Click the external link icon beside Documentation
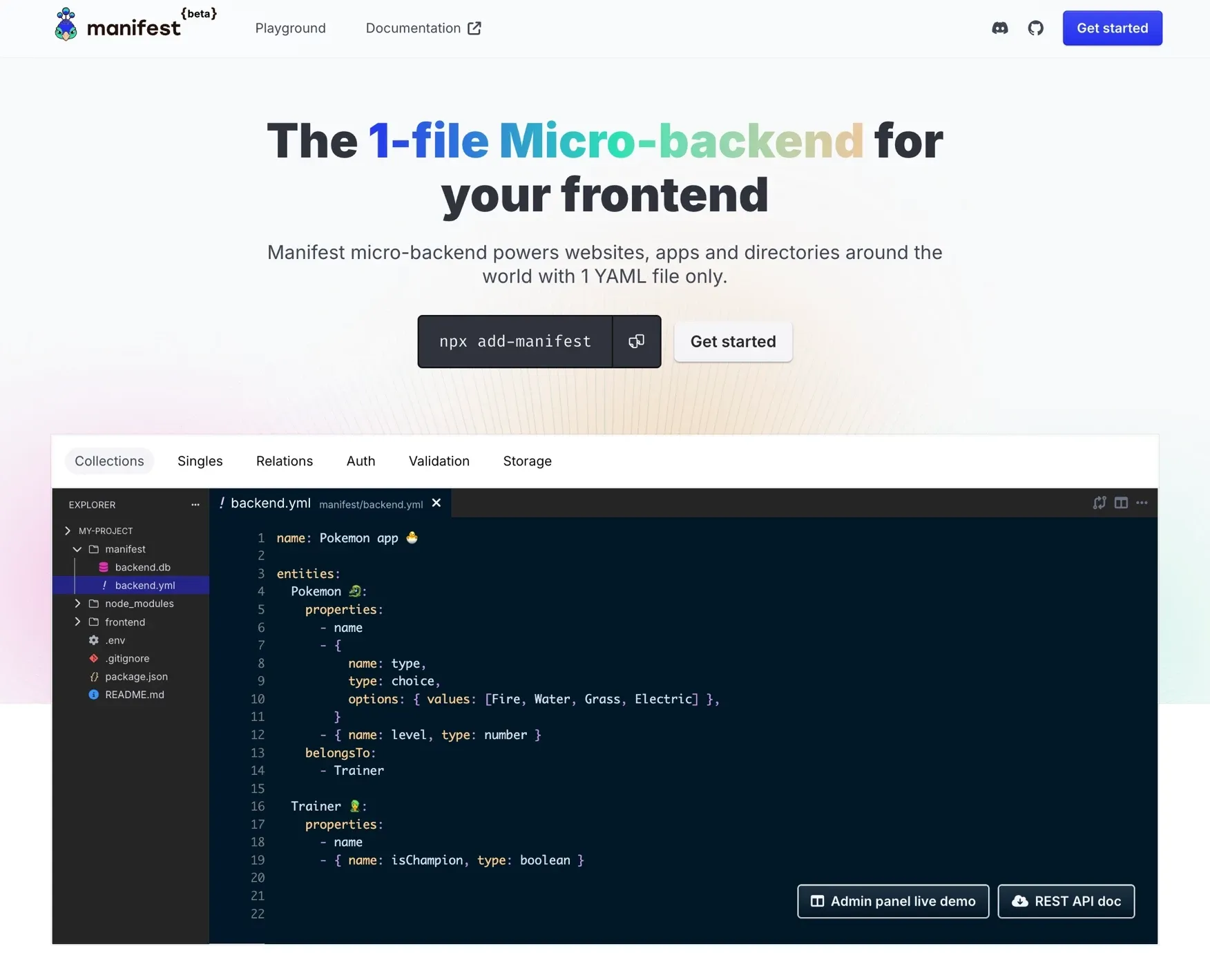 coord(474,28)
